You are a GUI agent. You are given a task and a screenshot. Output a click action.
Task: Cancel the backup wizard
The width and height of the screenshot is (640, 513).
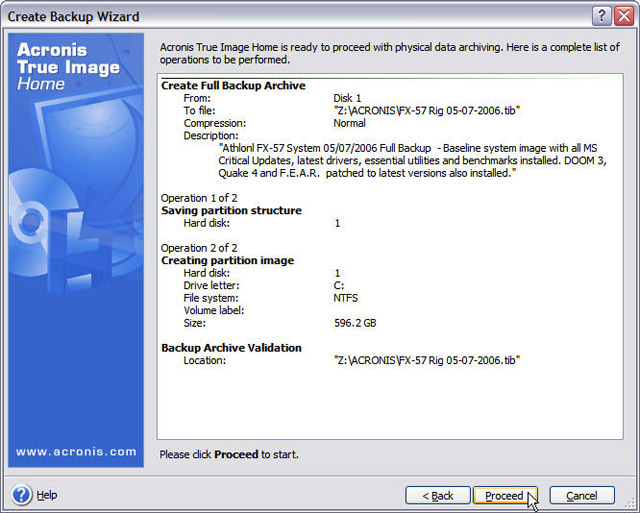582,495
